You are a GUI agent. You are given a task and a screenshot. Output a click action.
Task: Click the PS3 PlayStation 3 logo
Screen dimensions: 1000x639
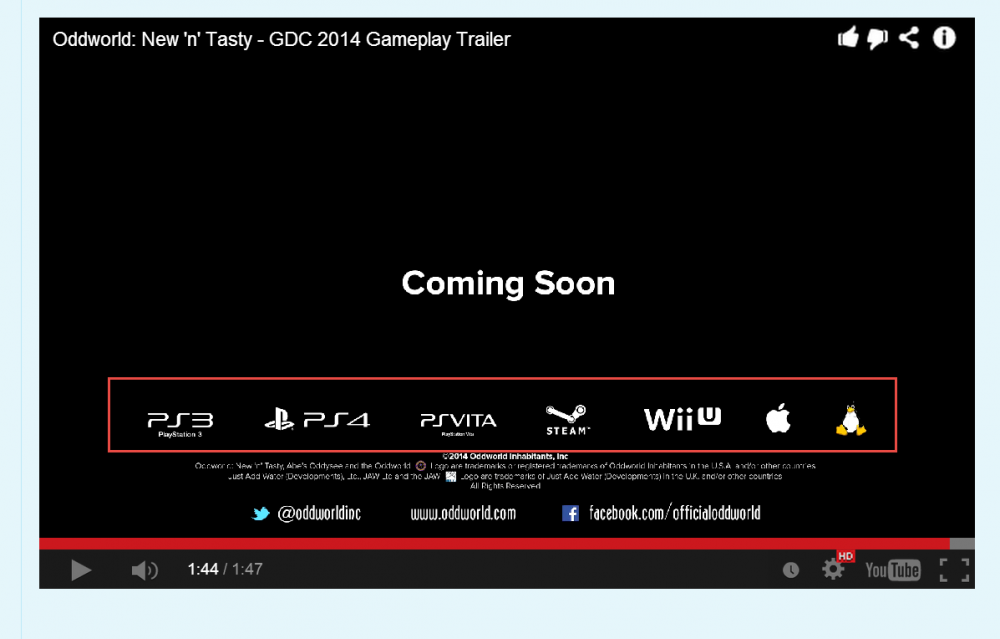click(x=180, y=423)
